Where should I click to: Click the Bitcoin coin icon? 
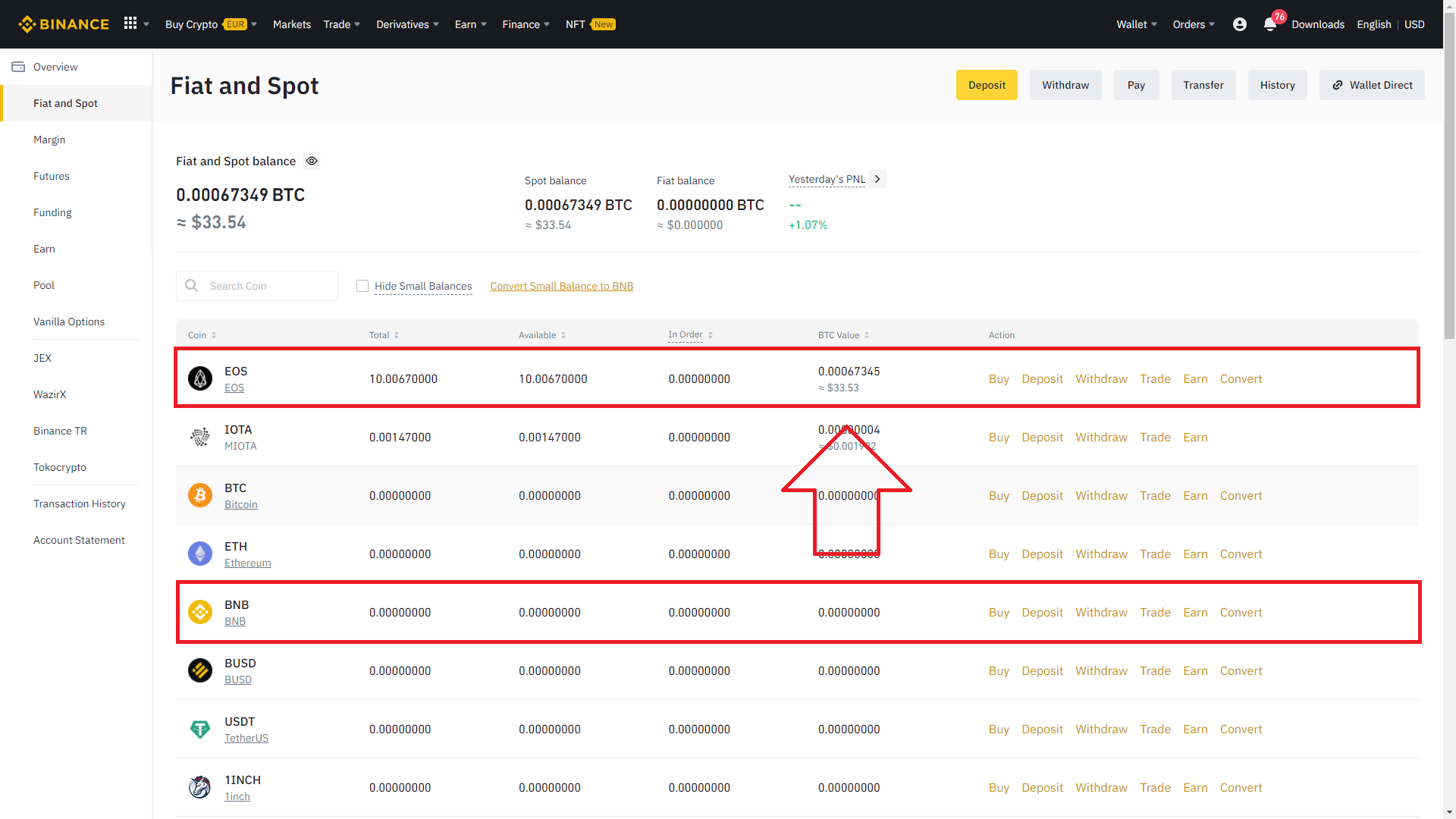click(x=200, y=495)
